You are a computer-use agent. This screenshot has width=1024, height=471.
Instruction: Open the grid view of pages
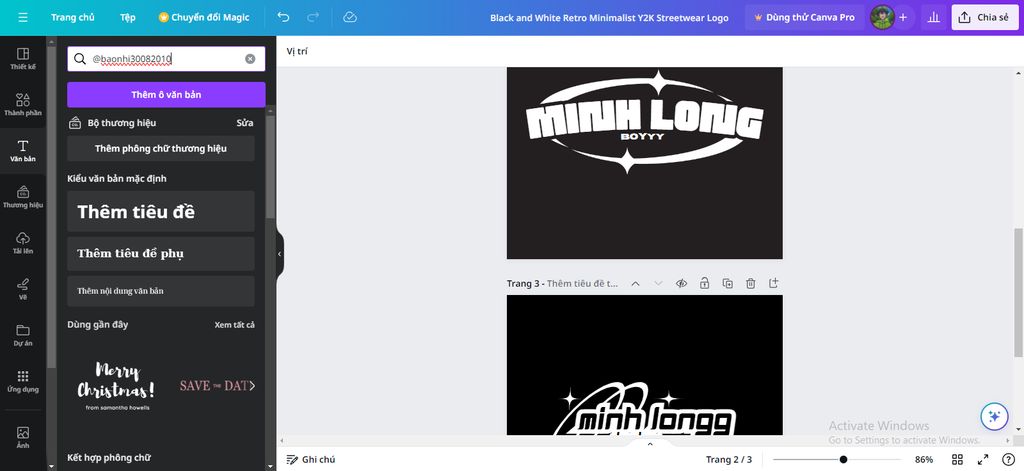pyautogui.click(x=957, y=459)
